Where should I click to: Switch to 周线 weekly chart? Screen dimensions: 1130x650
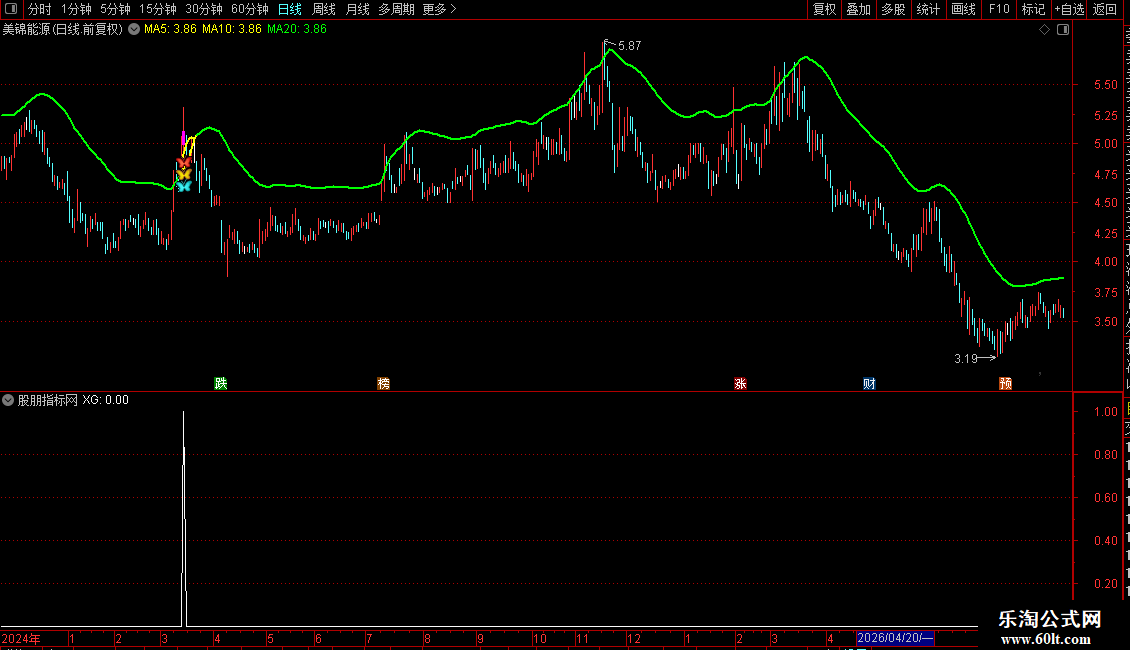click(324, 9)
